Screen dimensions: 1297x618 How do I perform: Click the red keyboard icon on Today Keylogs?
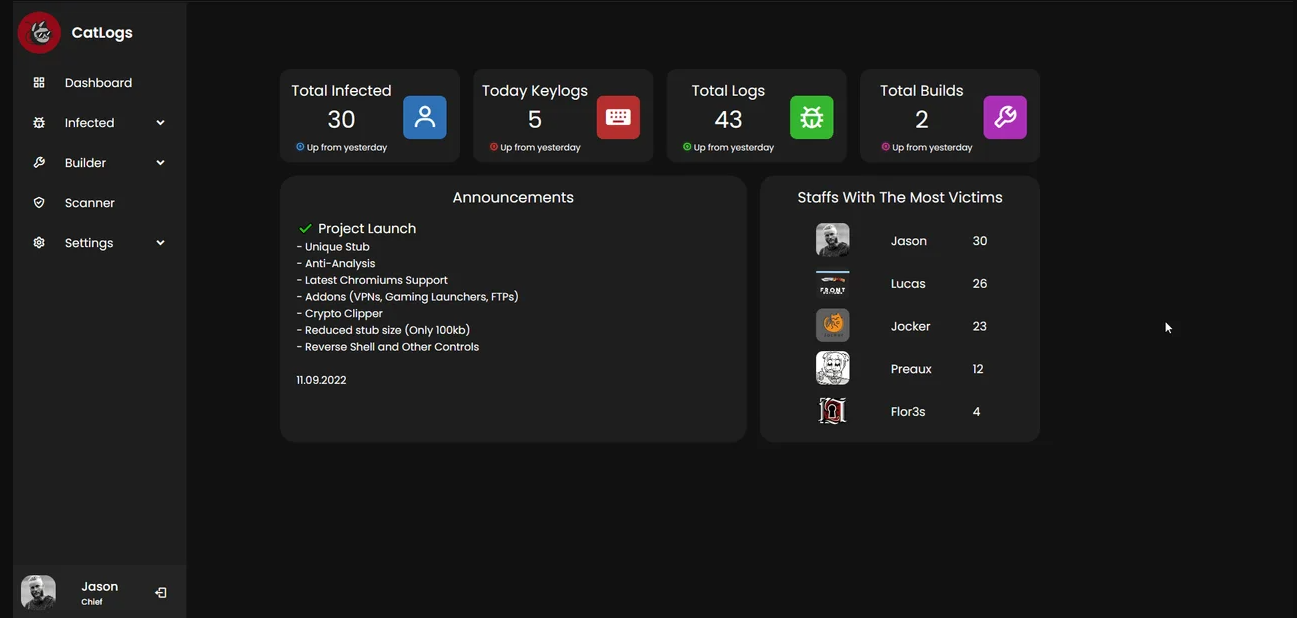coord(618,117)
